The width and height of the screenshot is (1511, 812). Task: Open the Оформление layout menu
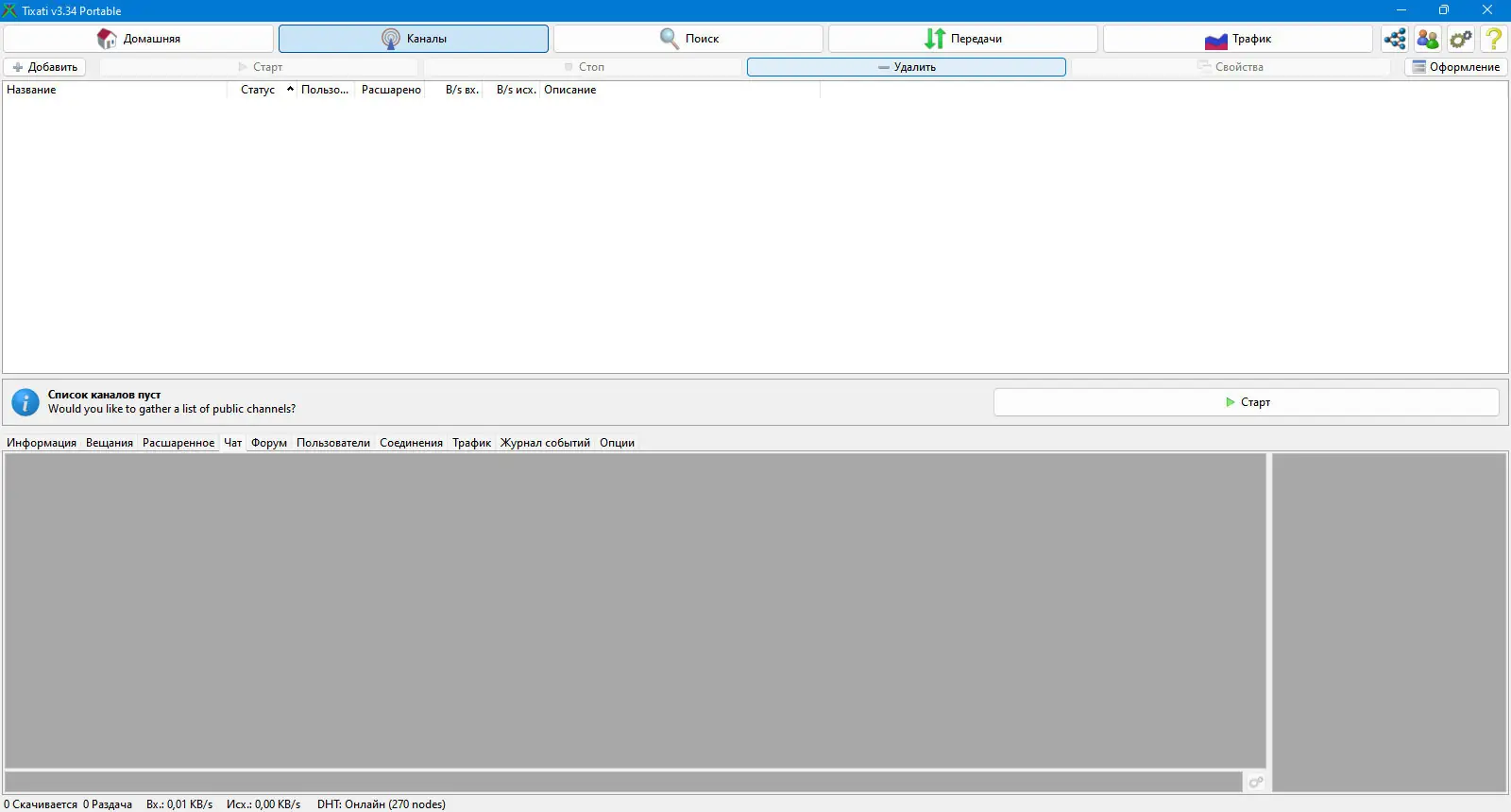[x=1456, y=67]
